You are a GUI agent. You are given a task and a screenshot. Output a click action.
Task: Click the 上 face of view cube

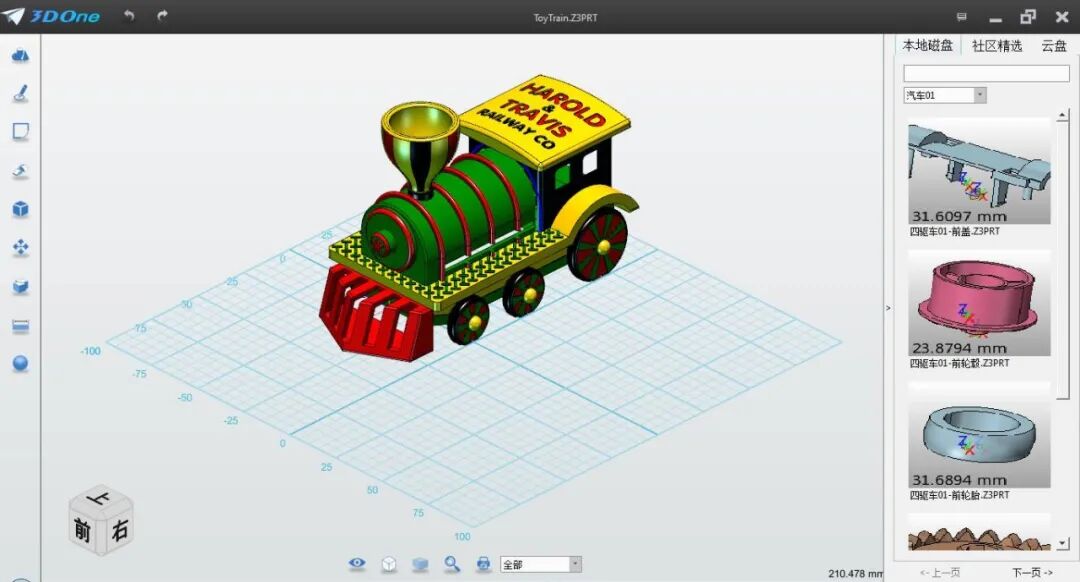tap(101, 497)
